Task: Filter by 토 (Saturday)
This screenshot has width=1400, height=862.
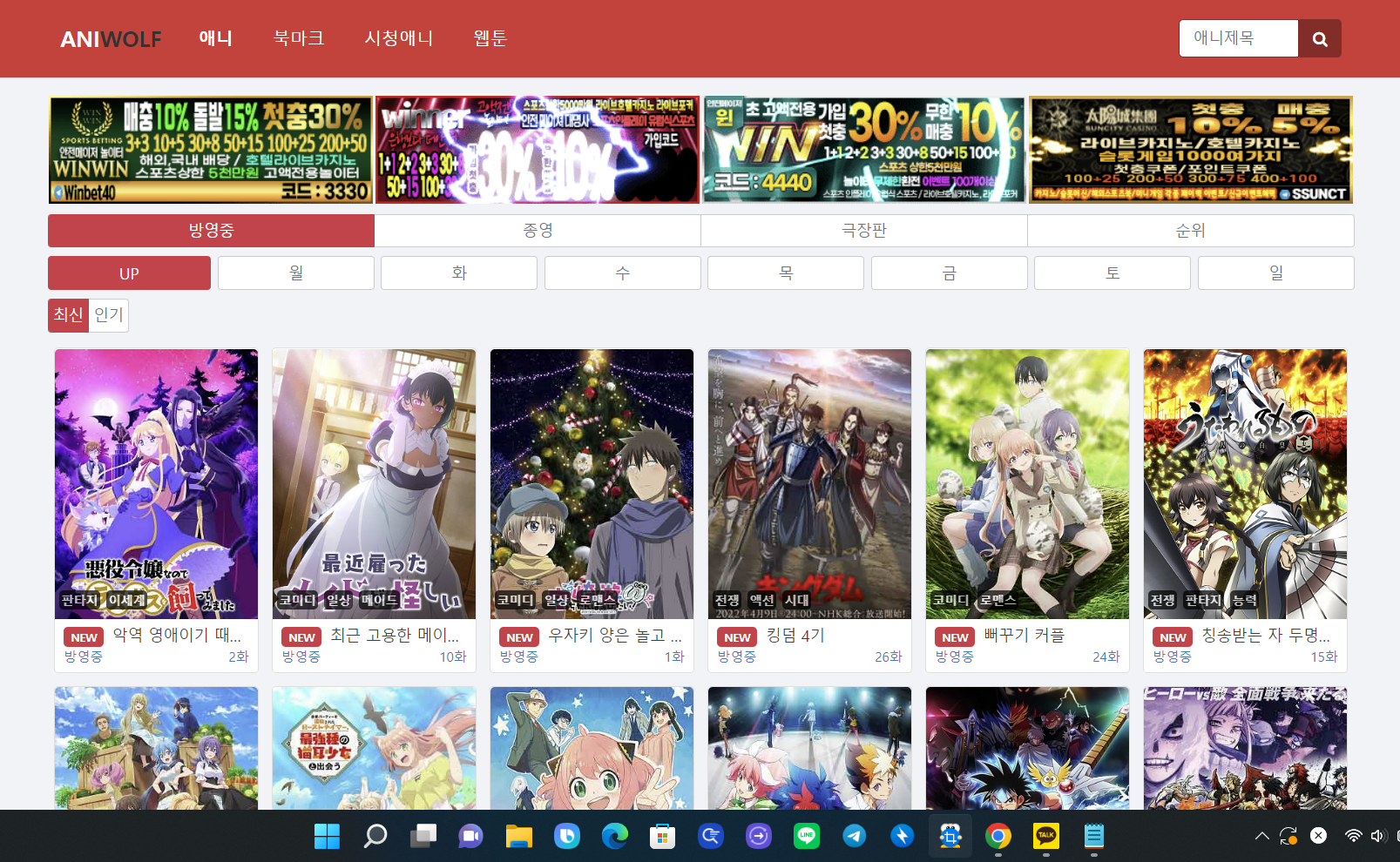Action: [x=1113, y=273]
